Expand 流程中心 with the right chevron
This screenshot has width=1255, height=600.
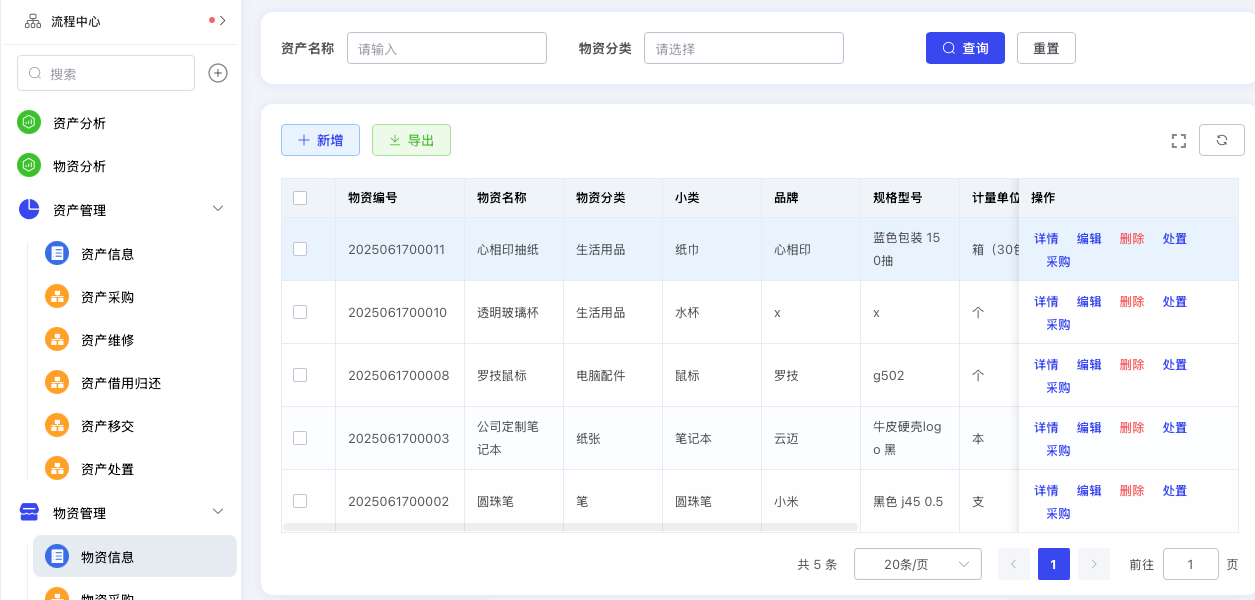click(223, 20)
